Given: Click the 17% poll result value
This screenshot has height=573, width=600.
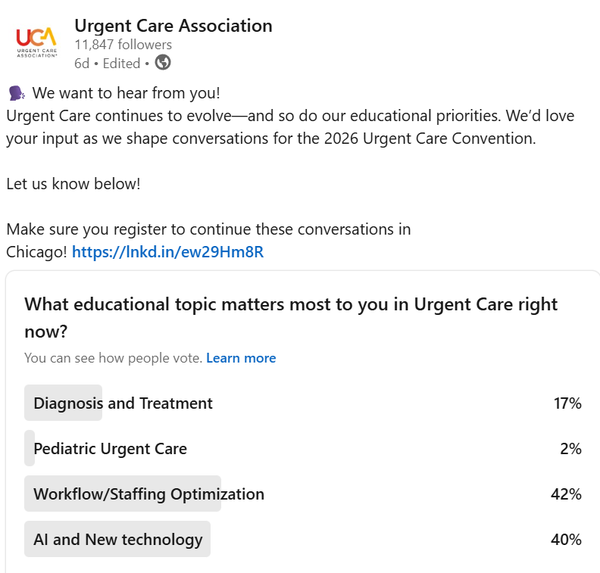Looking at the screenshot, I should point(568,404).
